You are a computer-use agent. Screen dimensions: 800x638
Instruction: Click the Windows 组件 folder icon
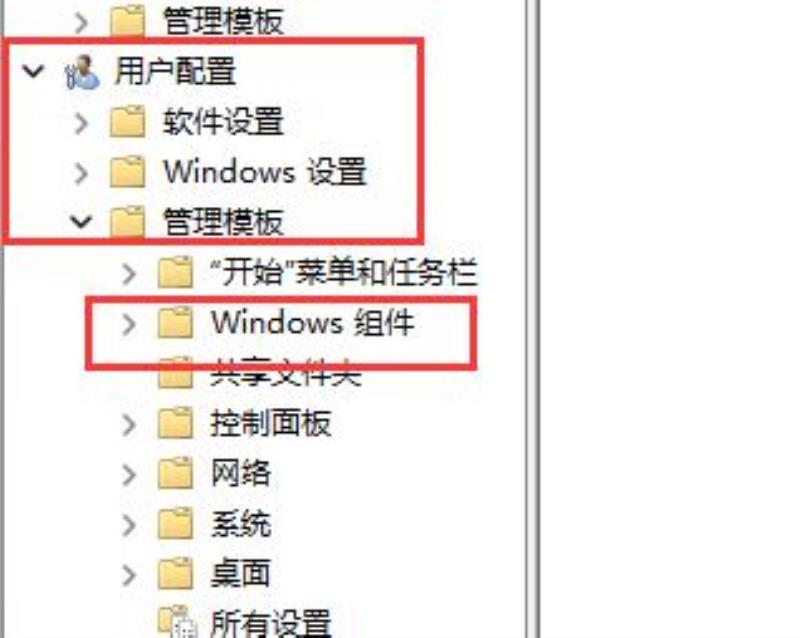(x=176, y=323)
